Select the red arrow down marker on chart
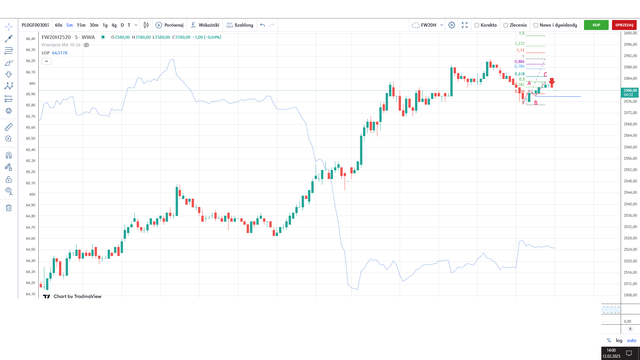640x360 pixels. [x=552, y=82]
